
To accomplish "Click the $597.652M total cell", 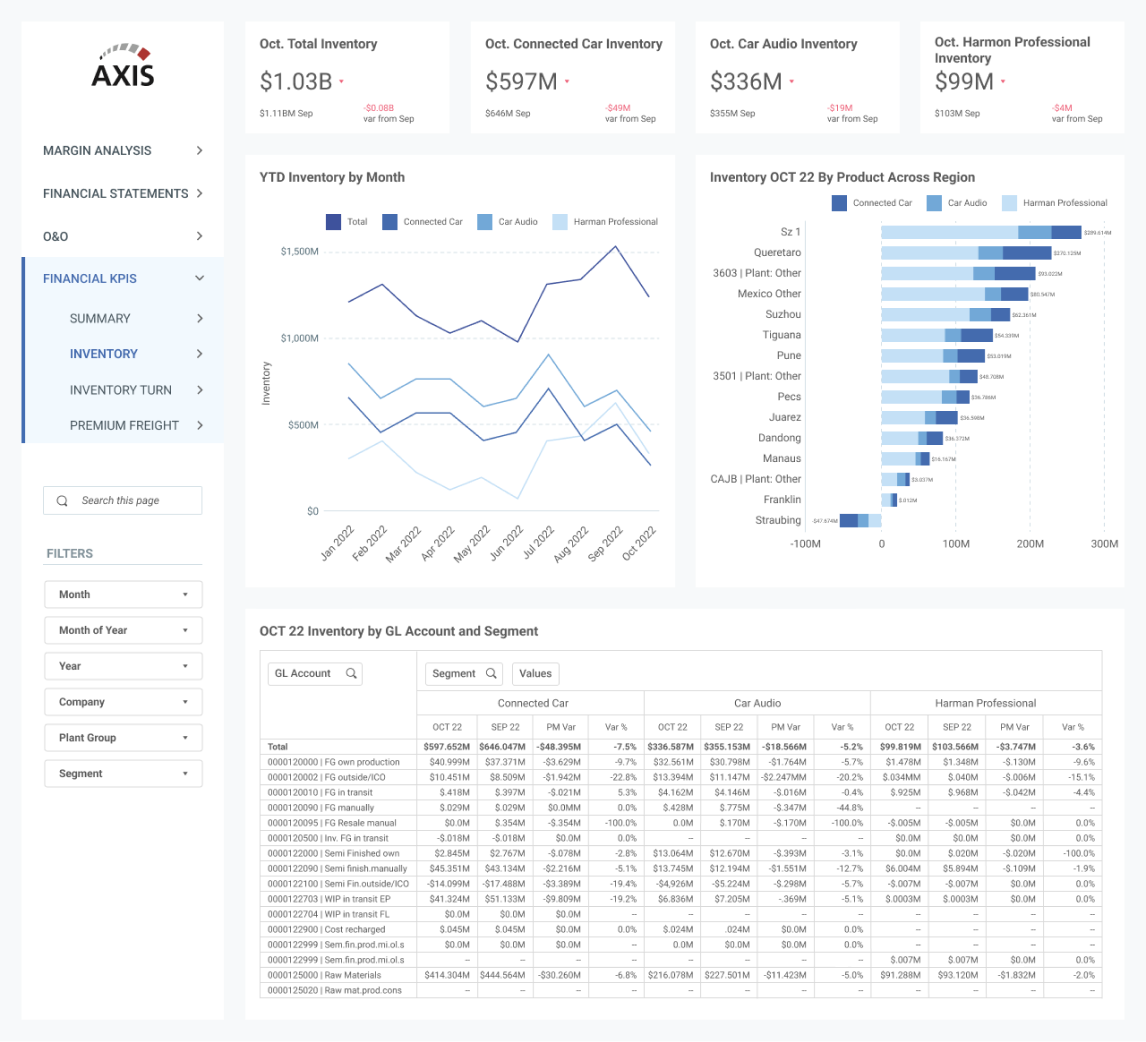I will point(447,747).
